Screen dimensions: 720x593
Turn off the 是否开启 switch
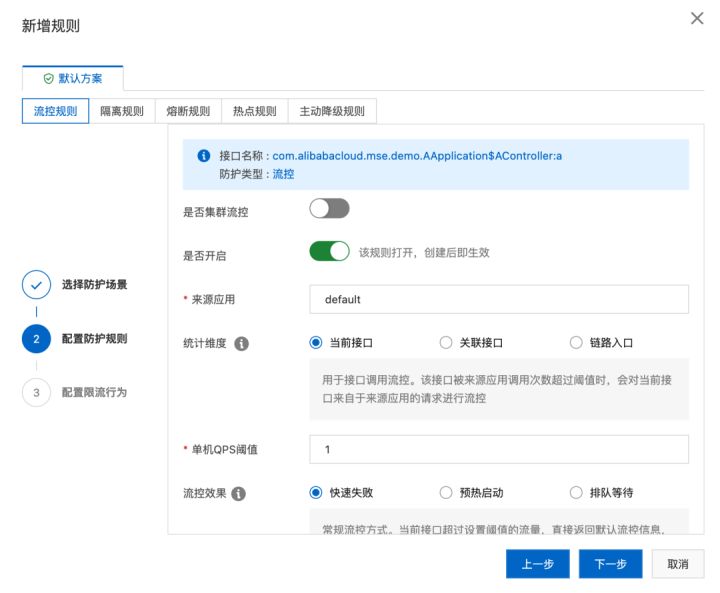pyautogui.click(x=329, y=252)
